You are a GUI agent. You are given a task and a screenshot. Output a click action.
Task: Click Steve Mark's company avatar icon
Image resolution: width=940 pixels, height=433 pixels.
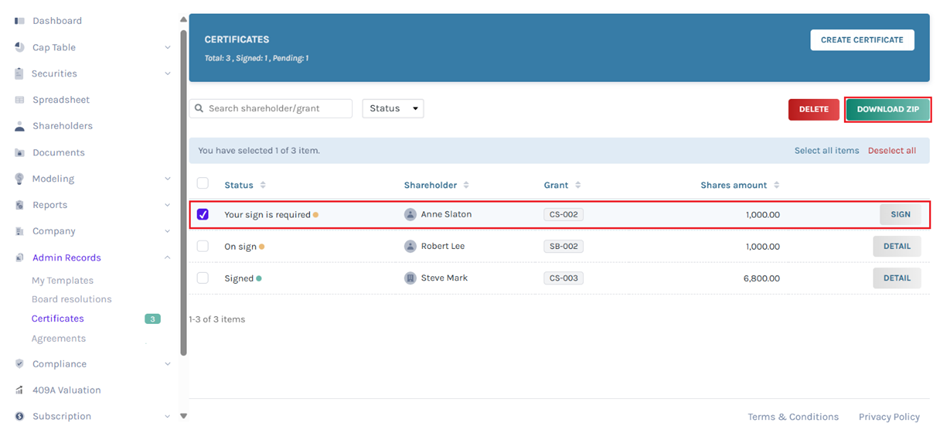point(410,278)
